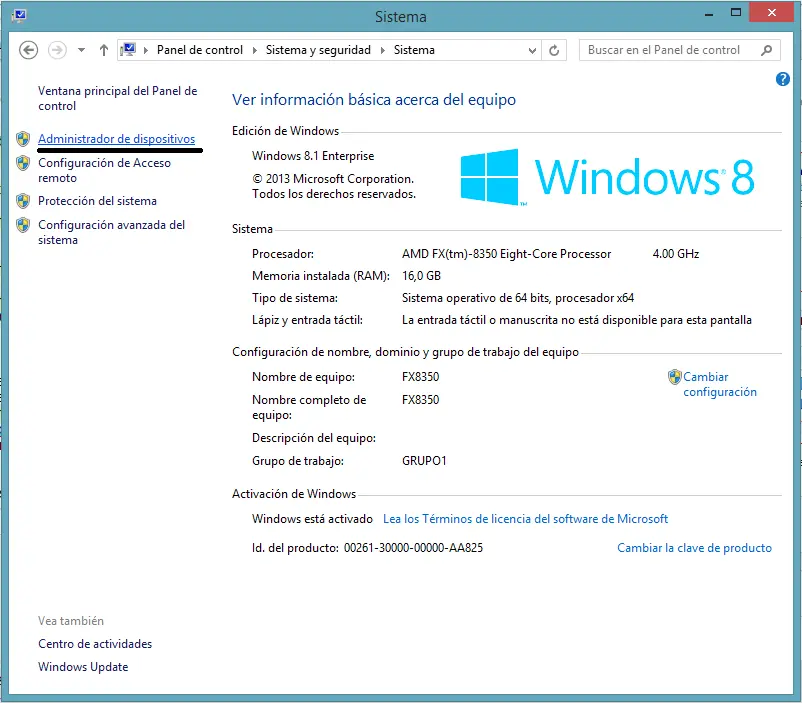Viewport: 802px width, 703px height.
Task: Expand the chevron after Panel de control
Action: (255, 50)
